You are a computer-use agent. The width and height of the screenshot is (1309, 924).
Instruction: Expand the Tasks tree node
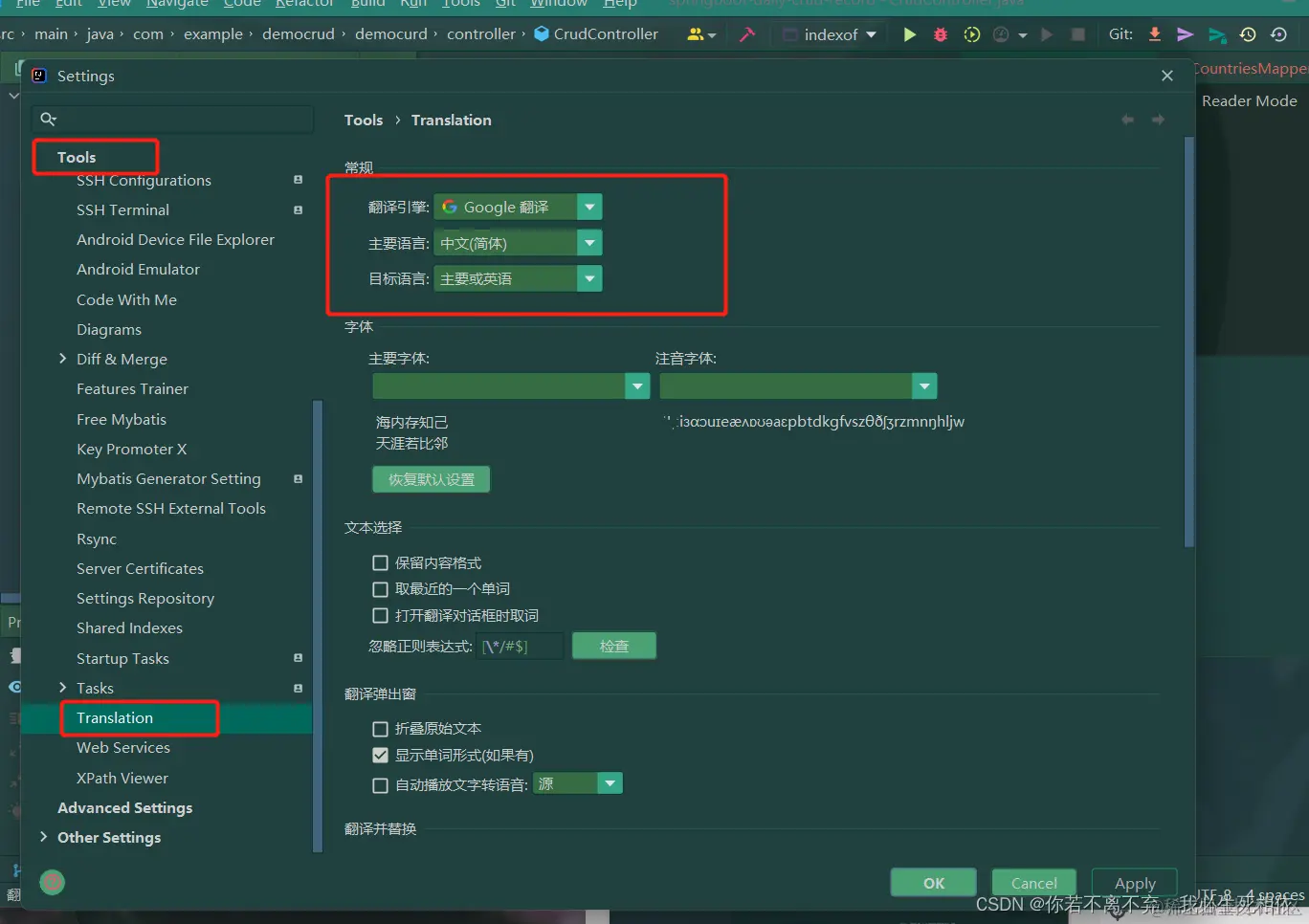[63, 688]
